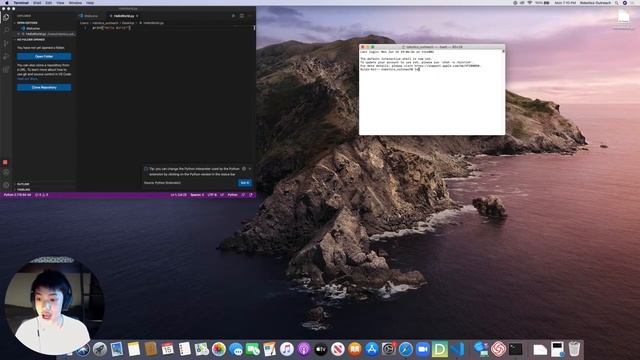Open editor More Actions ellipsis
Image resolution: width=640 pixels, height=360 pixels.
(249, 16)
